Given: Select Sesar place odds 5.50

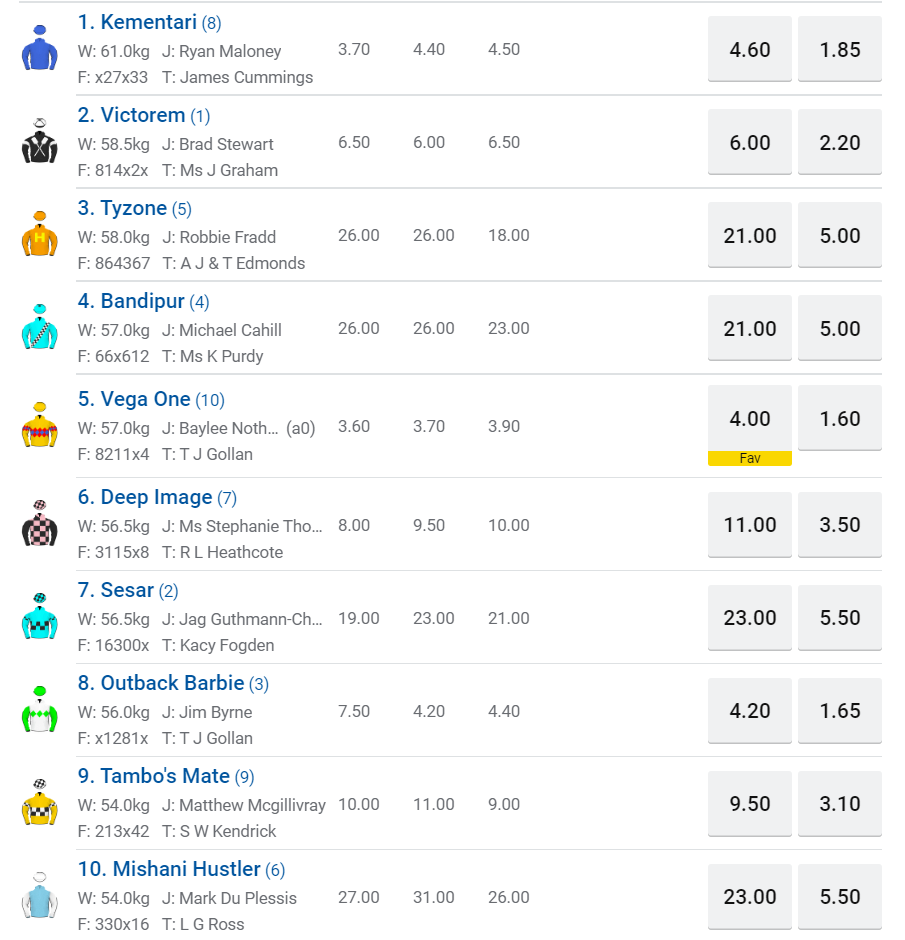Looking at the screenshot, I should [840, 617].
